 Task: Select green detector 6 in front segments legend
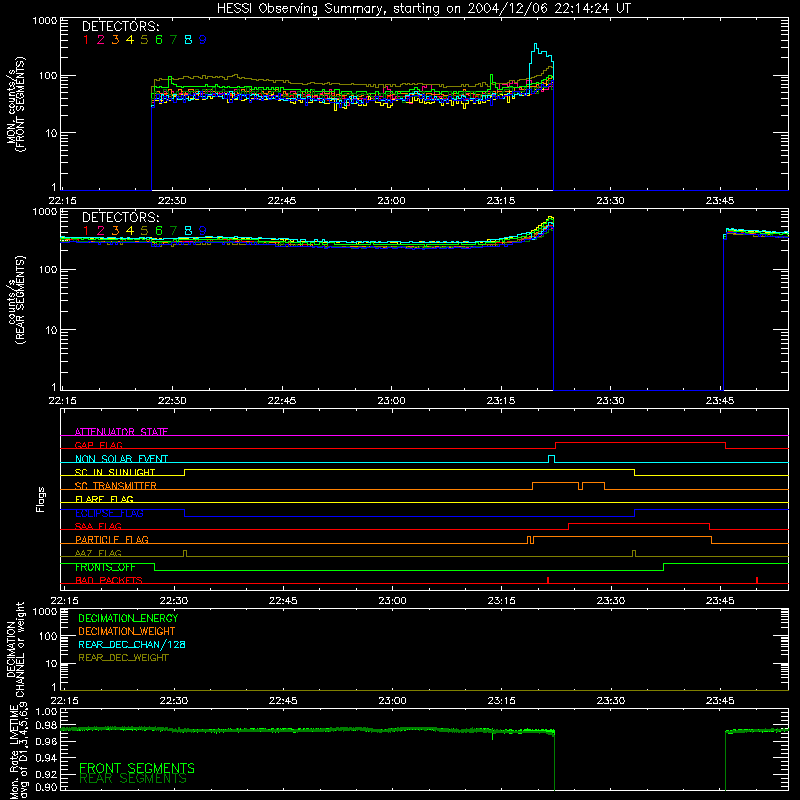159,40
